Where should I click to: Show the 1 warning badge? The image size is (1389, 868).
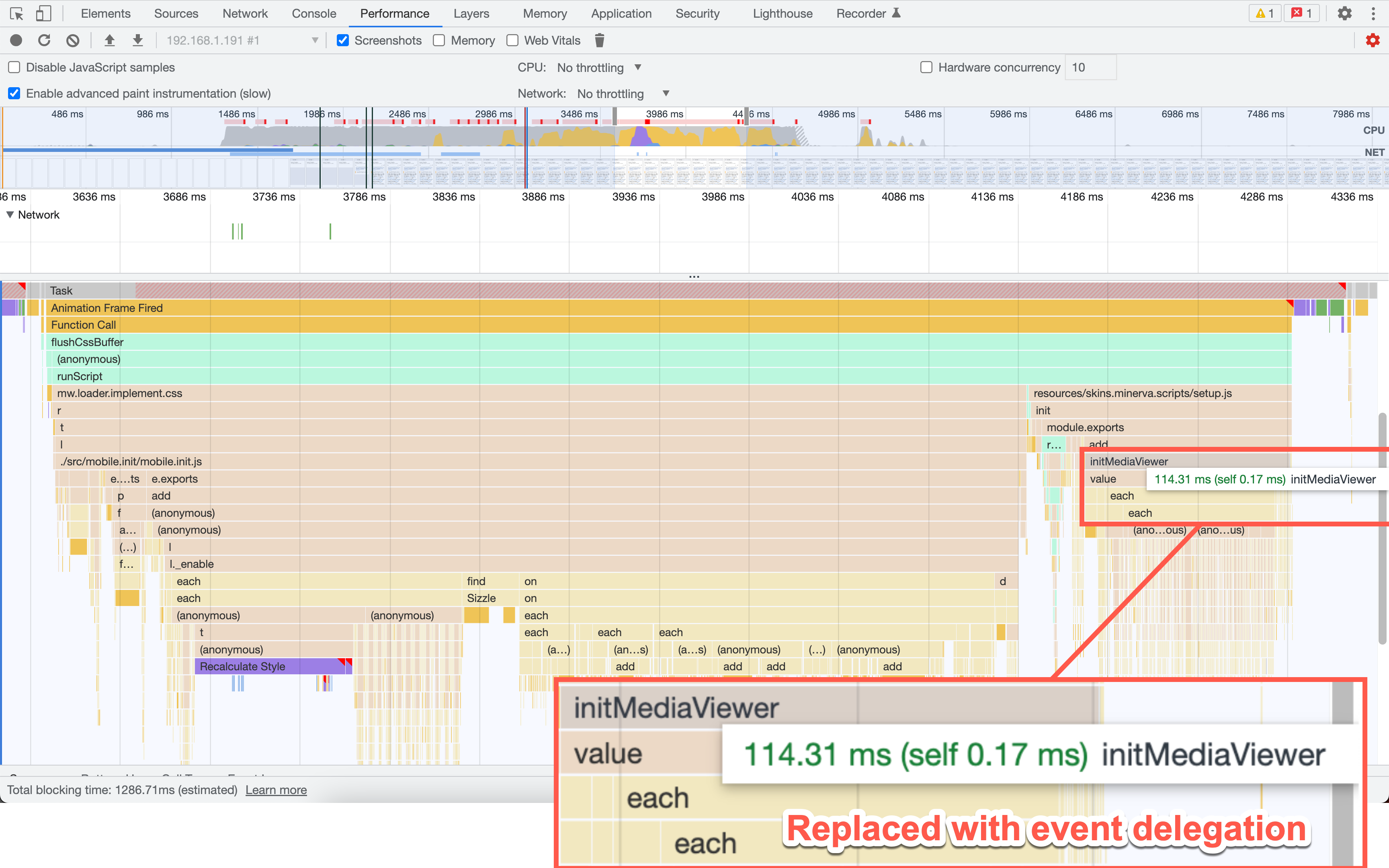pos(1264,13)
